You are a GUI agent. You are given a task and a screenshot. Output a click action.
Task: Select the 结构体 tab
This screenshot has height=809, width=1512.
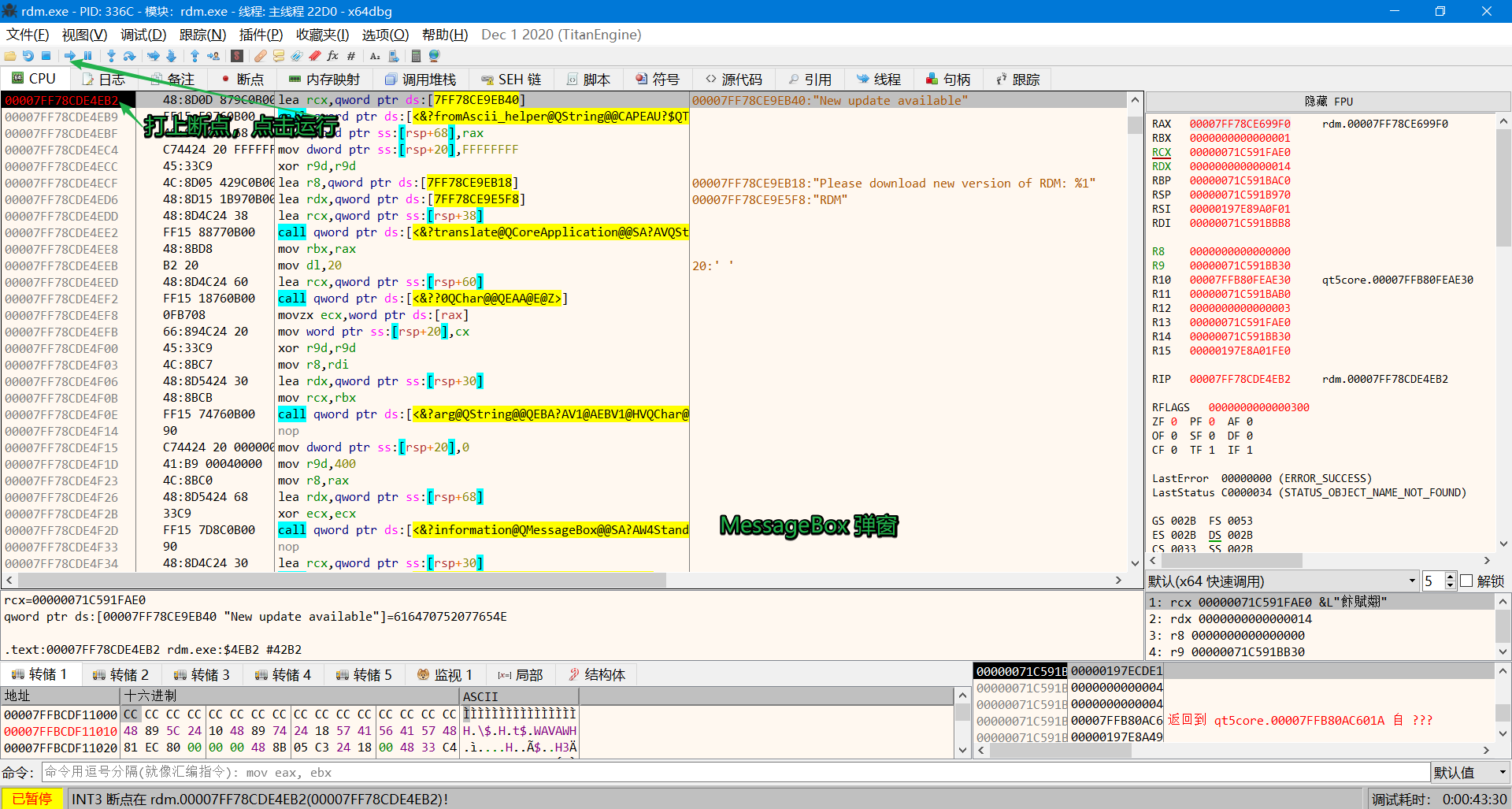(596, 675)
